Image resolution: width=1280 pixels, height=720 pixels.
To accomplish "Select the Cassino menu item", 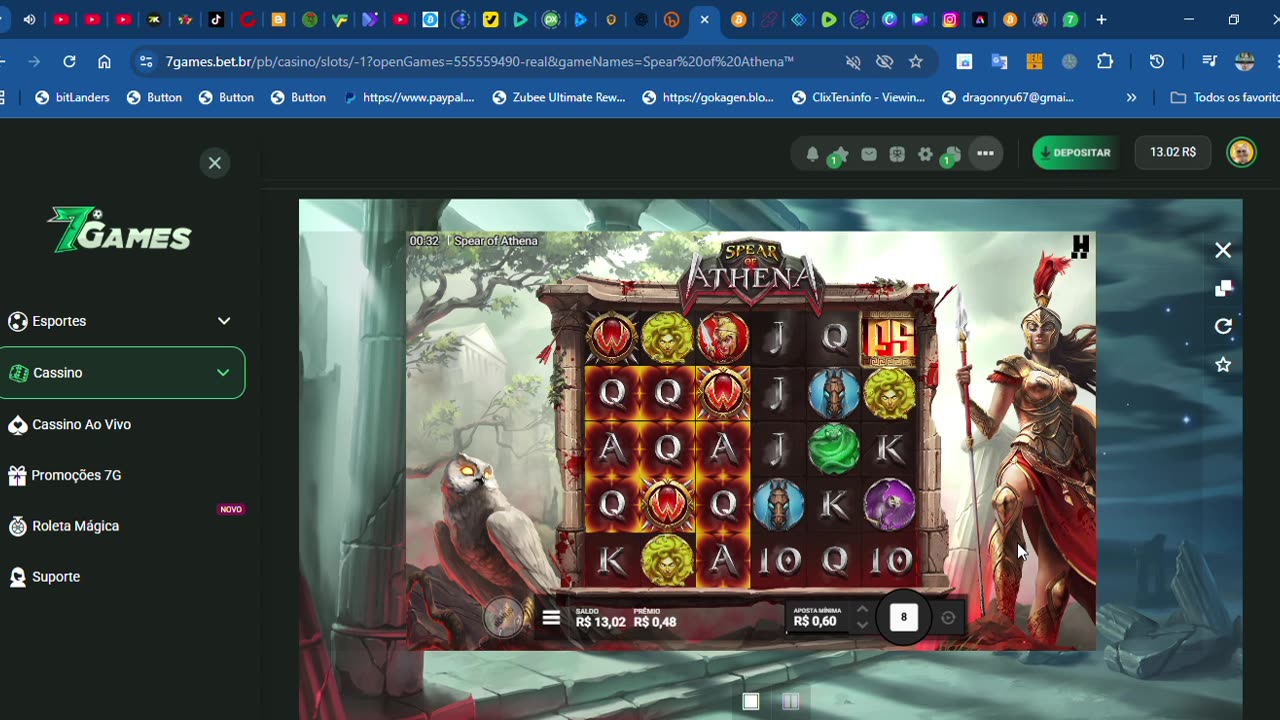I will tap(122, 372).
